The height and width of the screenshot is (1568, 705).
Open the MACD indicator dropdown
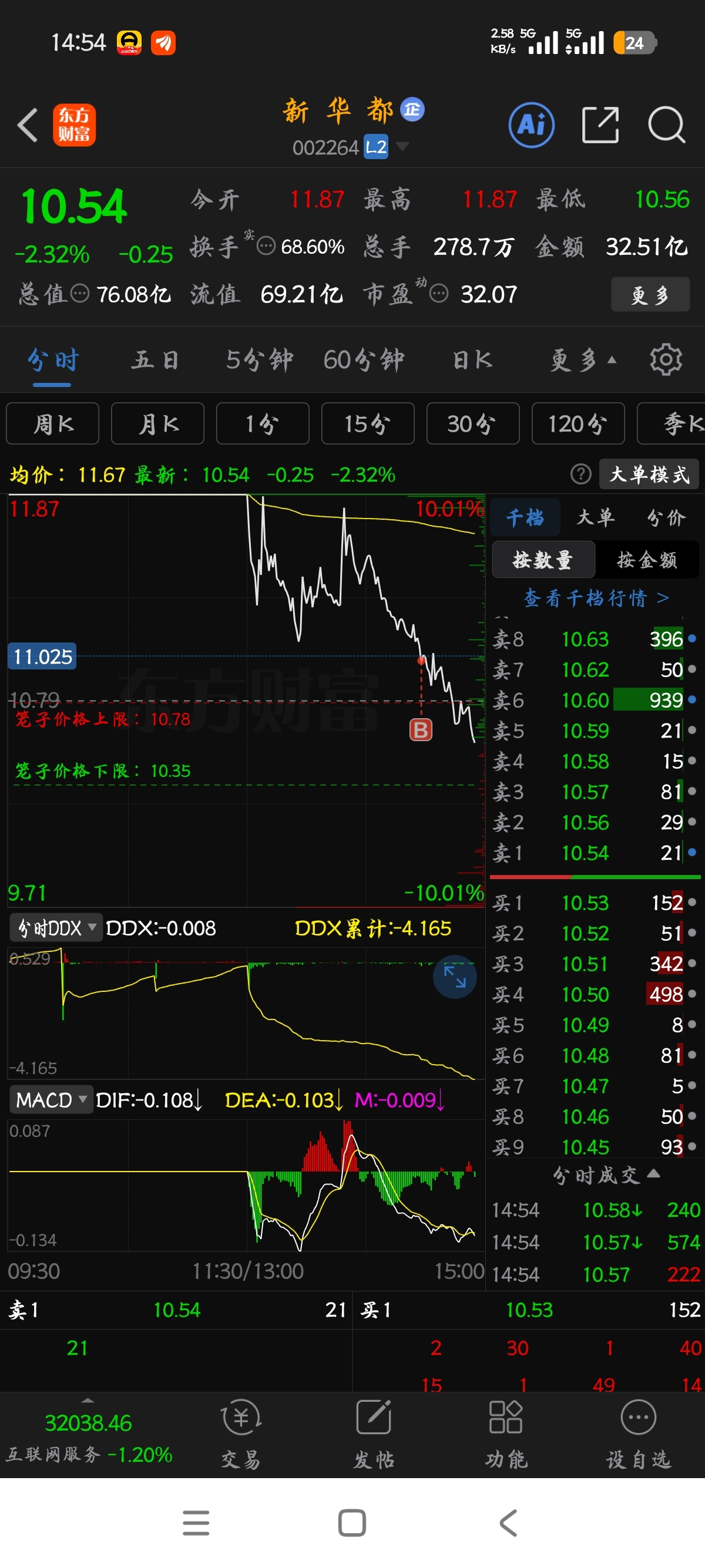coord(51,1099)
